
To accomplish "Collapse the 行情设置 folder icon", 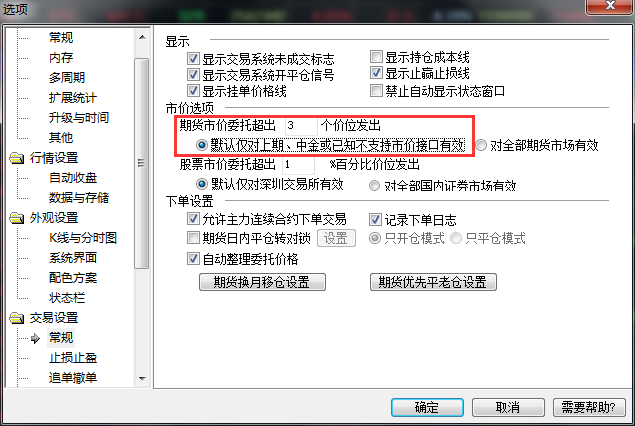I will (17, 158).
